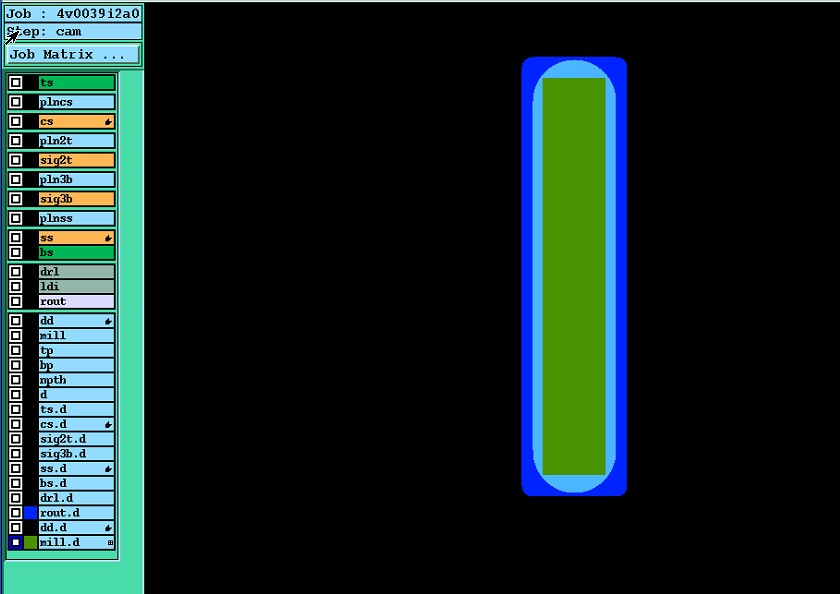Click the grid icon on mill.d row
This screenshot has height=594, width=840.
click(110, 543)
